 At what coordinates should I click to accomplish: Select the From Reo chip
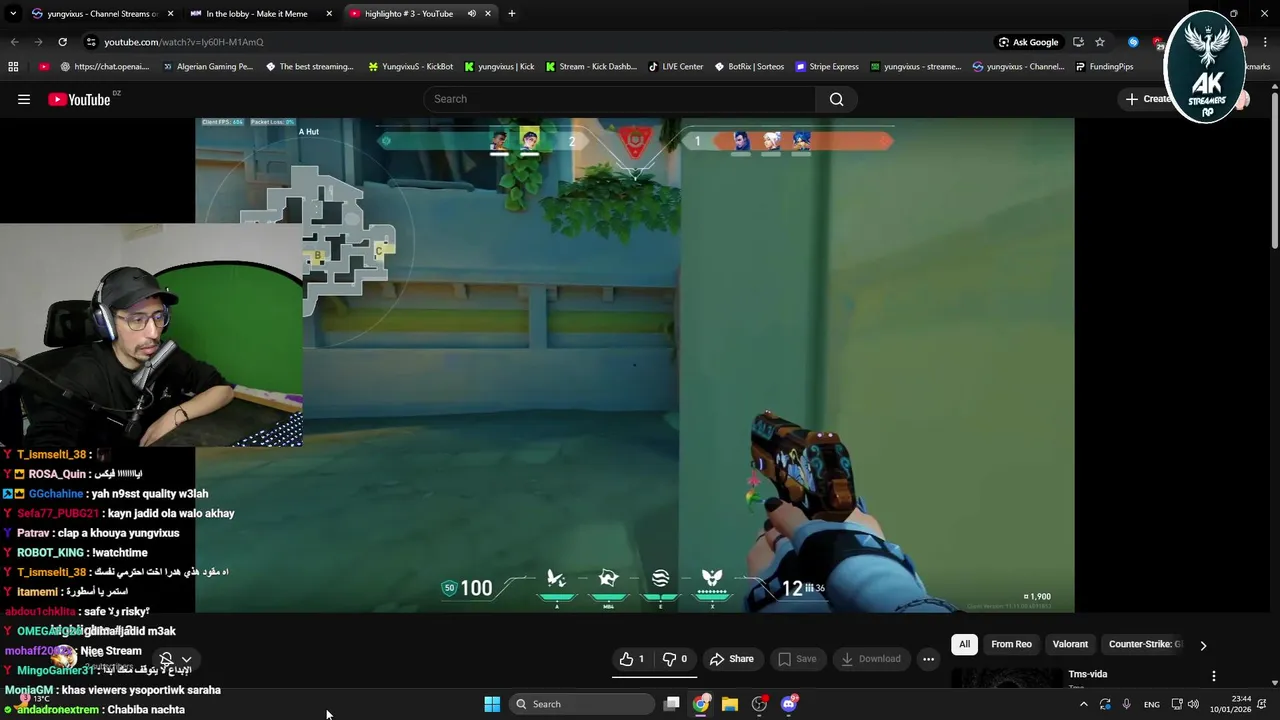[1011, 644]
